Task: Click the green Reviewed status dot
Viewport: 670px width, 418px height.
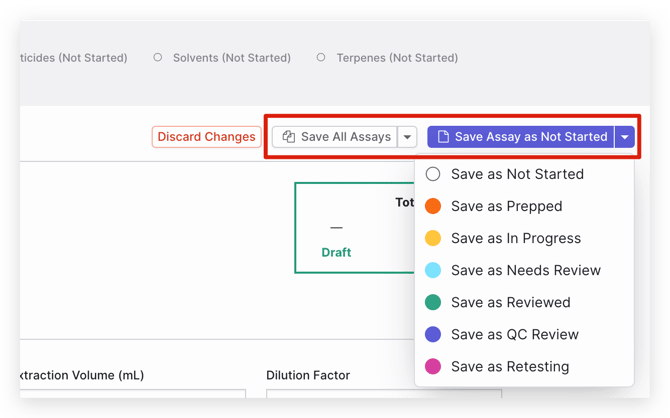Action: pos(433,302)
